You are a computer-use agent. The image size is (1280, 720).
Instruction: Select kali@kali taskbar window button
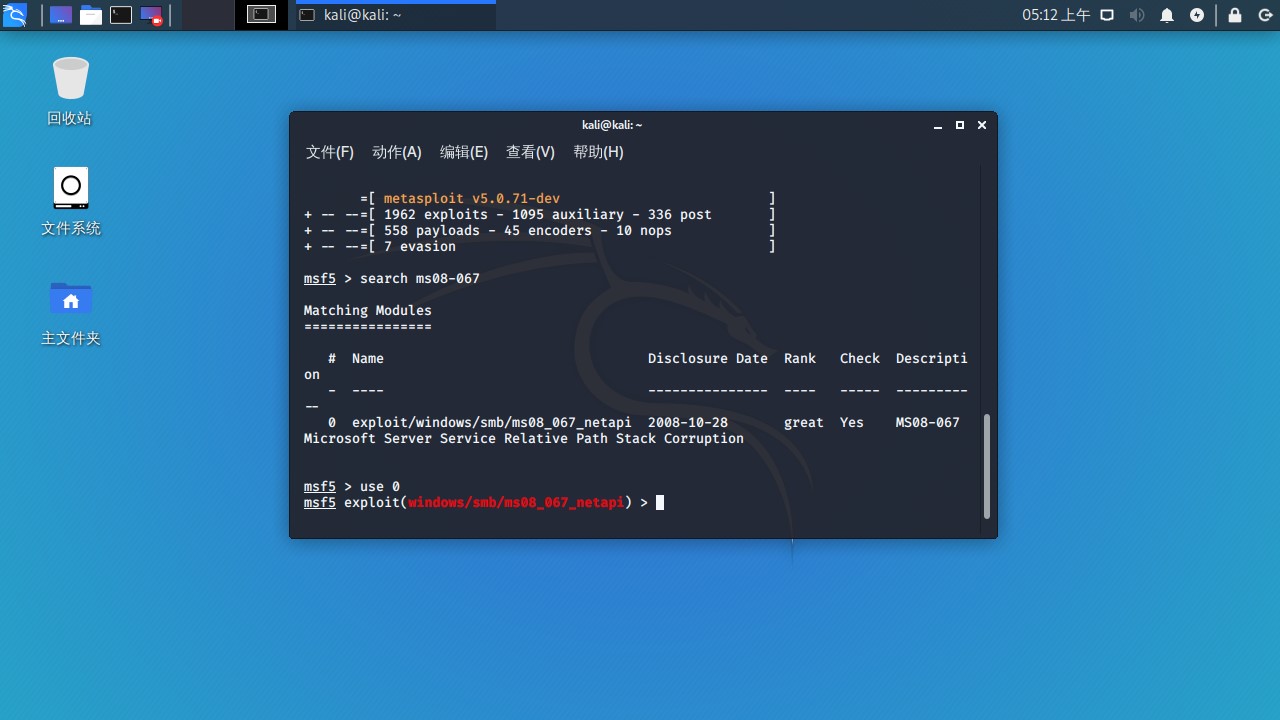point(396,15)
